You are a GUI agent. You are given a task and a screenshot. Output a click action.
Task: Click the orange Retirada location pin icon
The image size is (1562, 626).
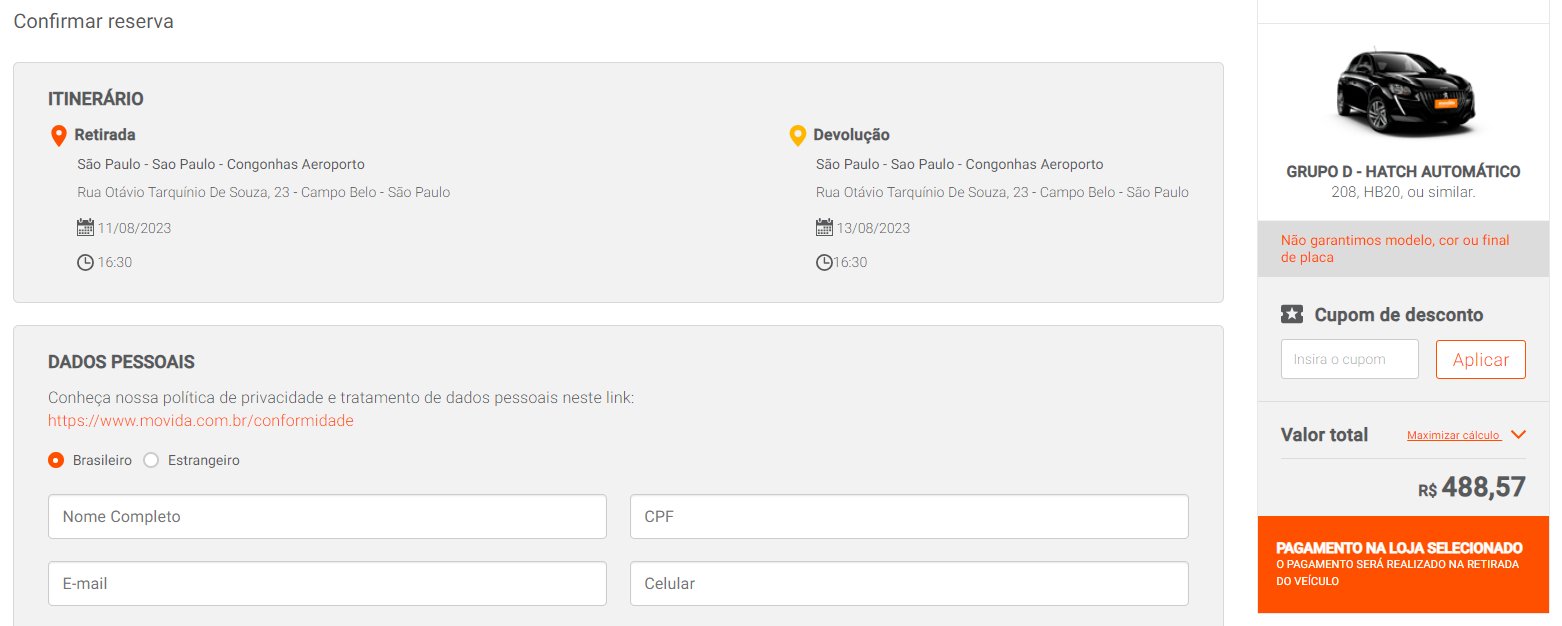[58, 135]
